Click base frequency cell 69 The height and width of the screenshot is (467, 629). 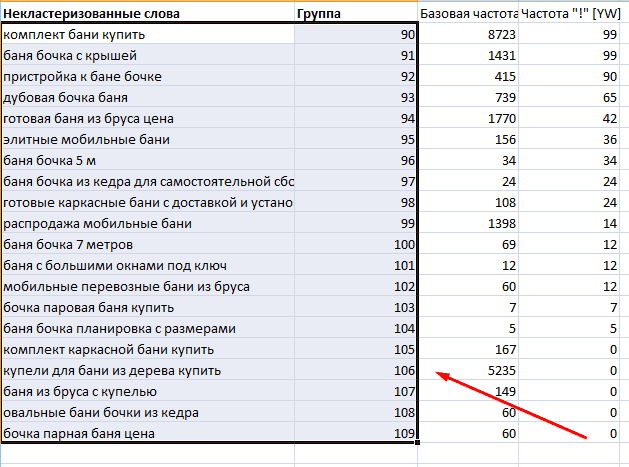pyautogui.click(x=468, y=244)
